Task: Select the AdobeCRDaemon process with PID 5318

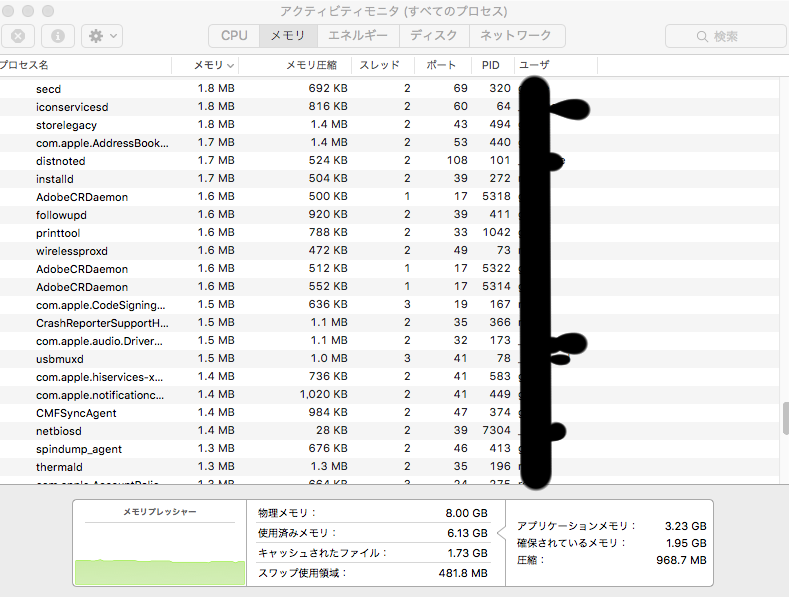Action: pos(82,197)
